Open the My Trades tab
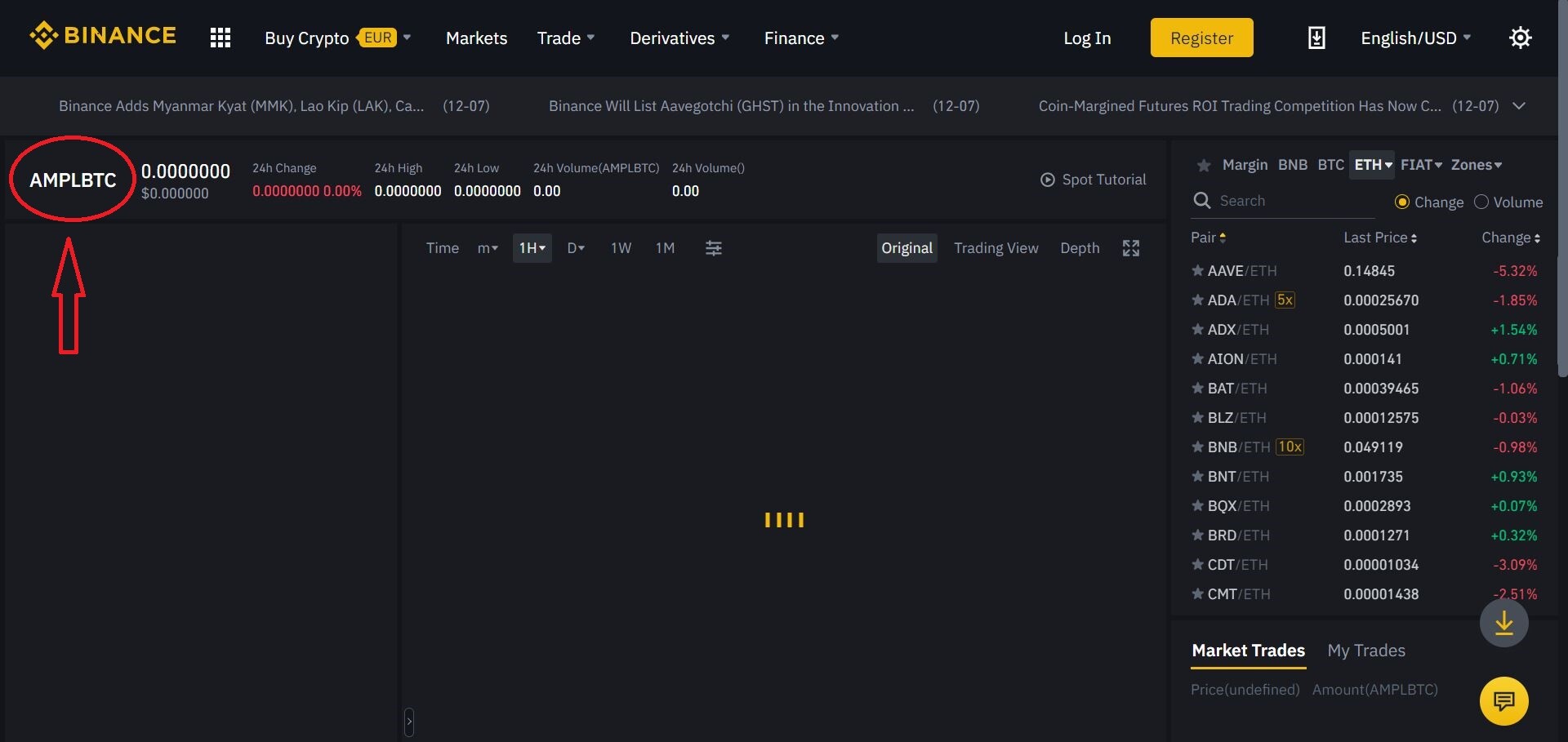 coord(1366,651)
